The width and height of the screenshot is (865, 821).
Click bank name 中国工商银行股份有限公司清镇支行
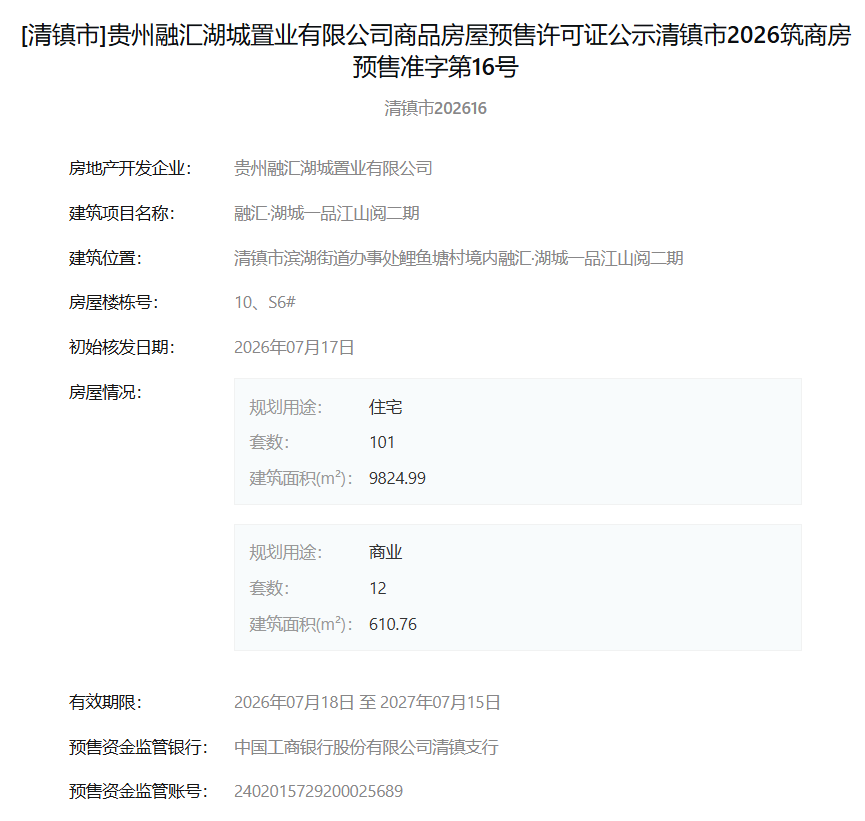coord(366,747)
